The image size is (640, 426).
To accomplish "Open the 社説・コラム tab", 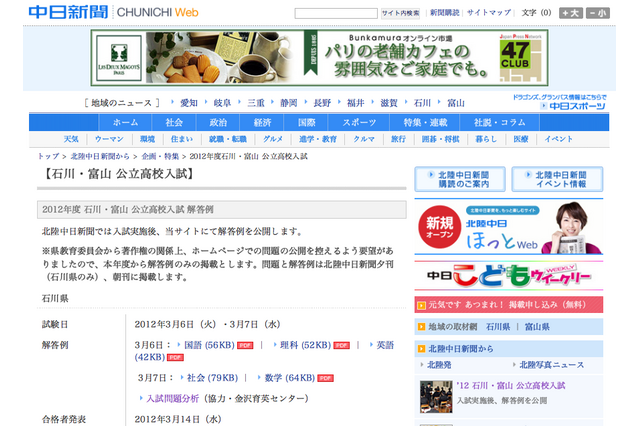I will pos(500,122).
